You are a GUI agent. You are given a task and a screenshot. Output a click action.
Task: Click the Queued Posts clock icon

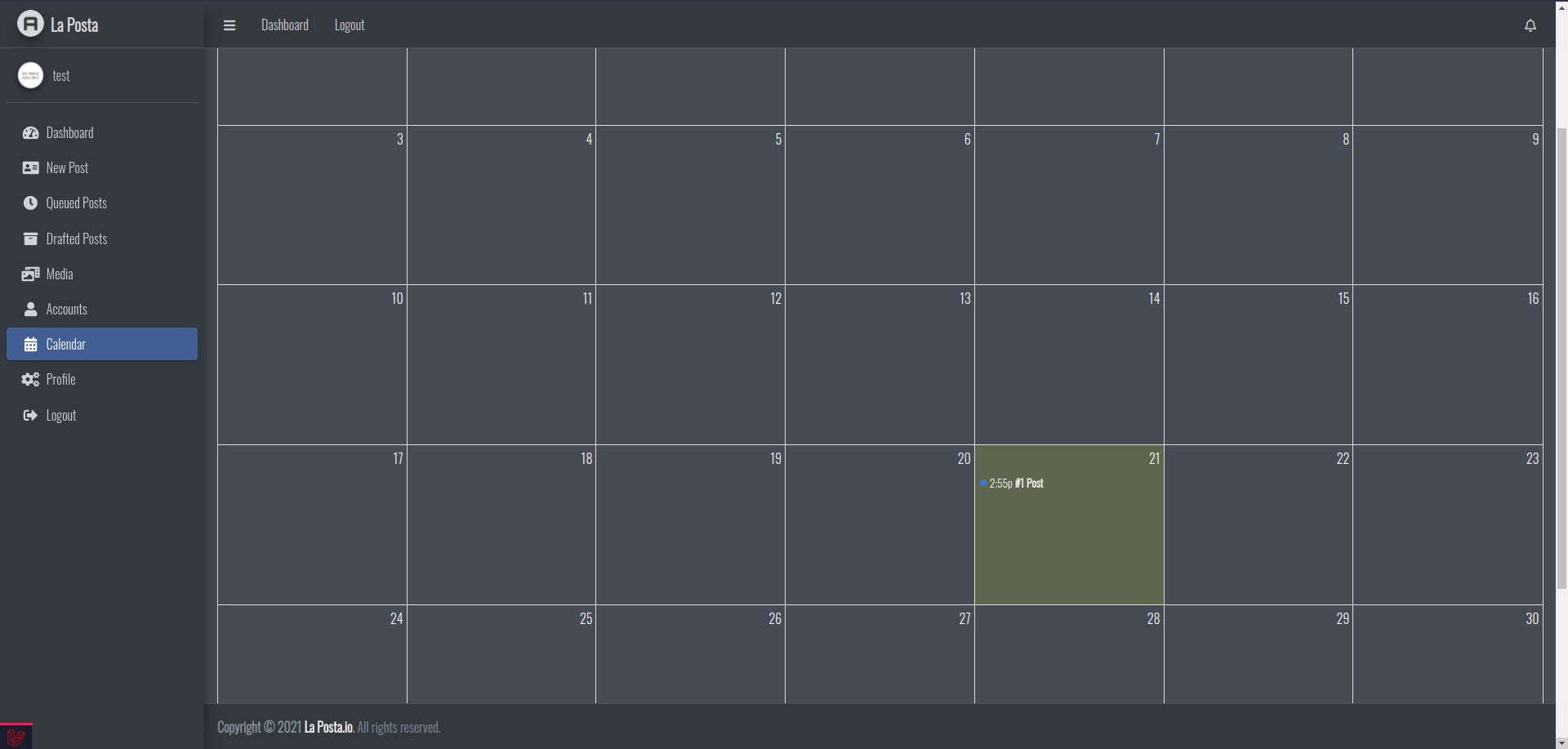tap(30, 203)
